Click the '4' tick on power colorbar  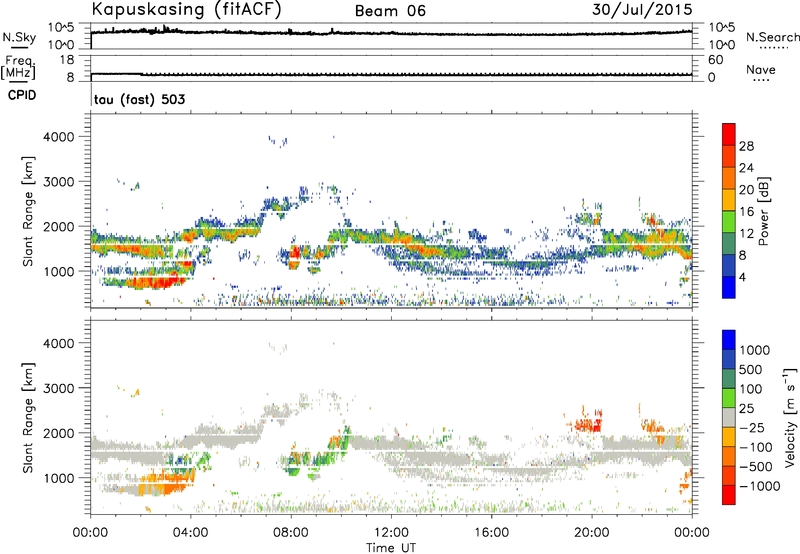pyautogui.click(x=743, y=277)
